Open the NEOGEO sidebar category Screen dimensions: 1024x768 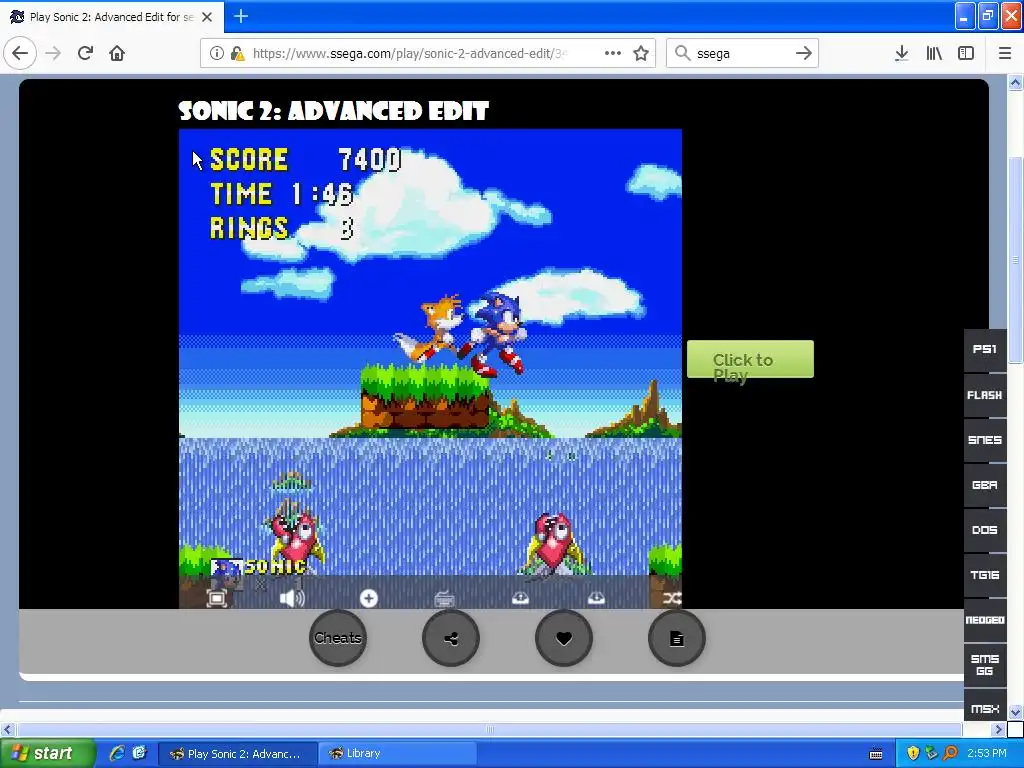[x=985, y=620]
